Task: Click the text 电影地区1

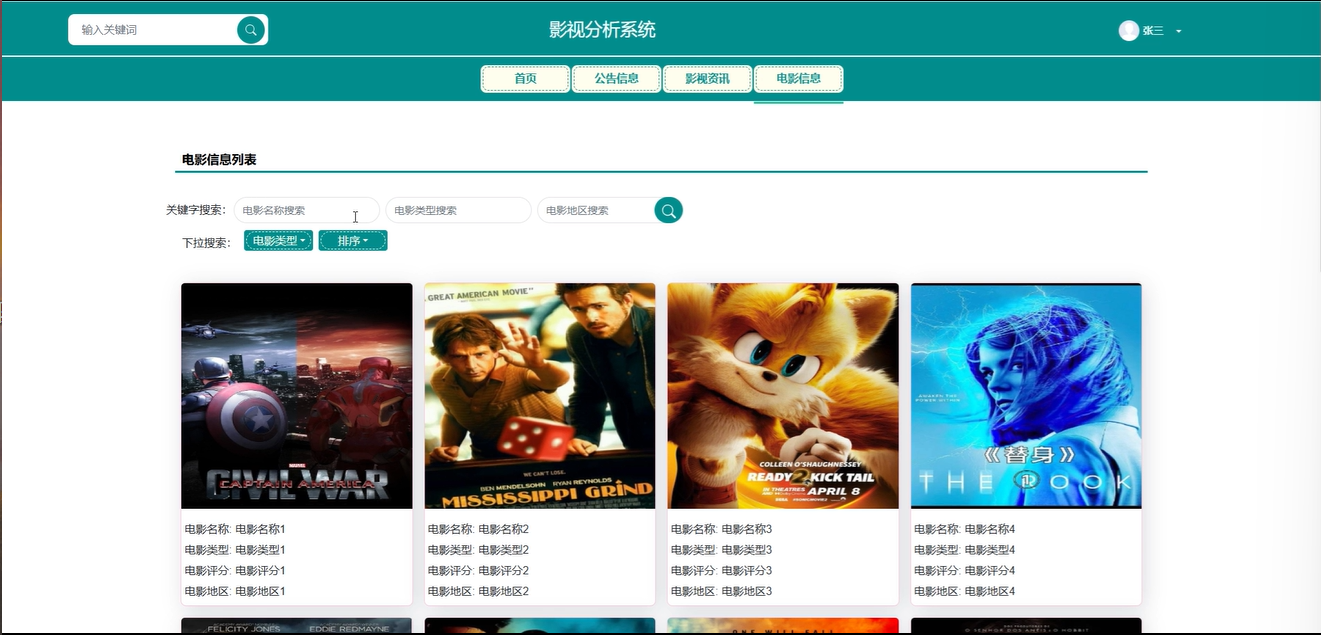Action: pos(260,592)
